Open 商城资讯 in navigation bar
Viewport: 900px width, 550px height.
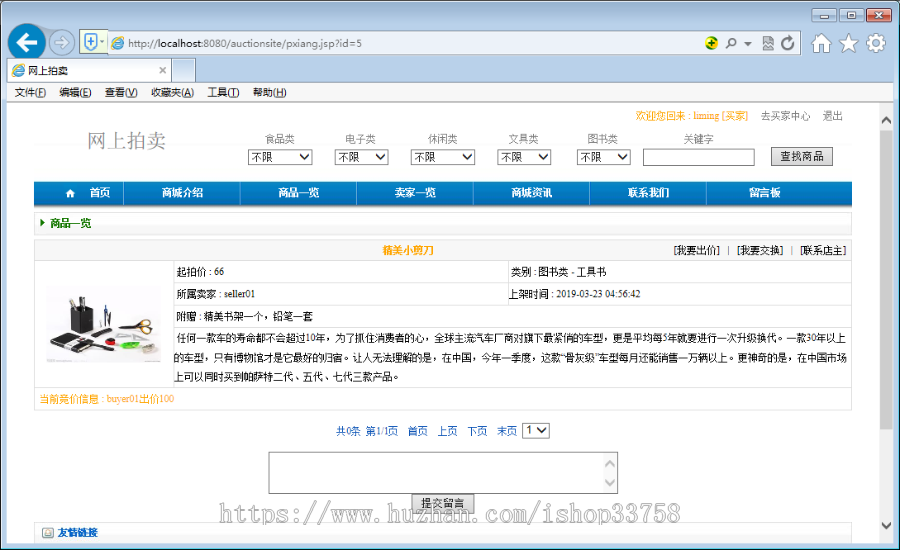532,193
